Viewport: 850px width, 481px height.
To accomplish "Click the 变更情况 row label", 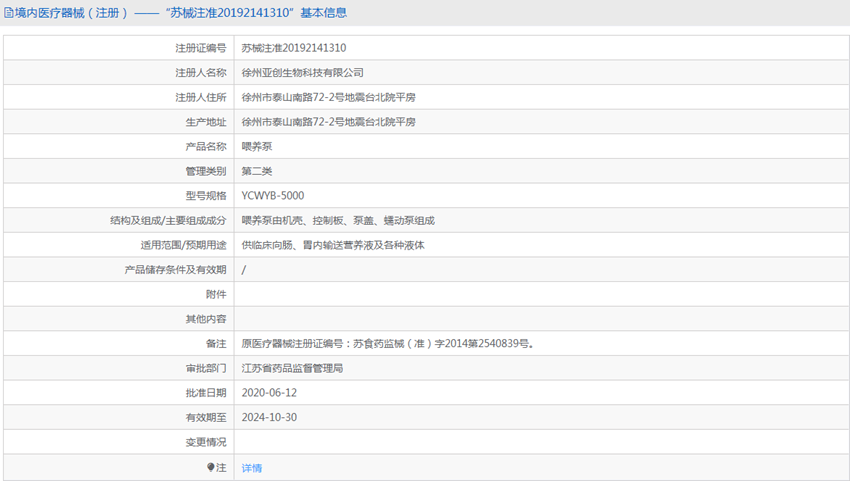I will click(x=206, y=442).
